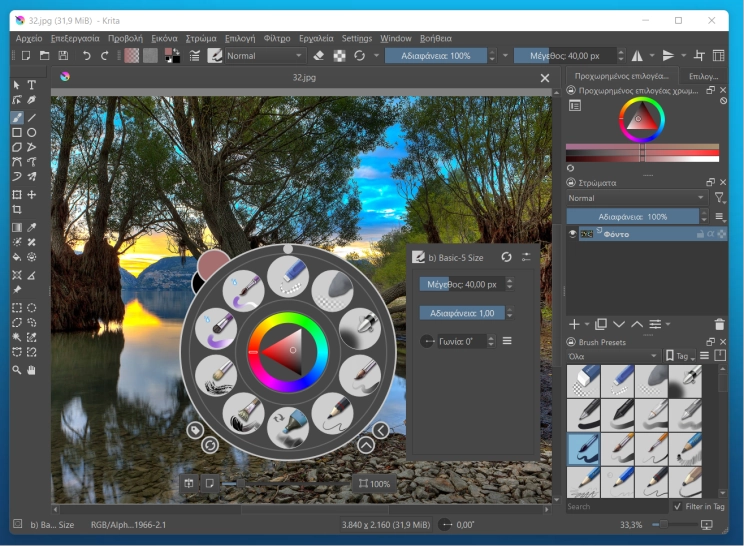Image resolution: width=744 pixels, height=546 pixels.
Task: Move layer up arrow button
Action: pyautogui.click(x=637, y=324)
